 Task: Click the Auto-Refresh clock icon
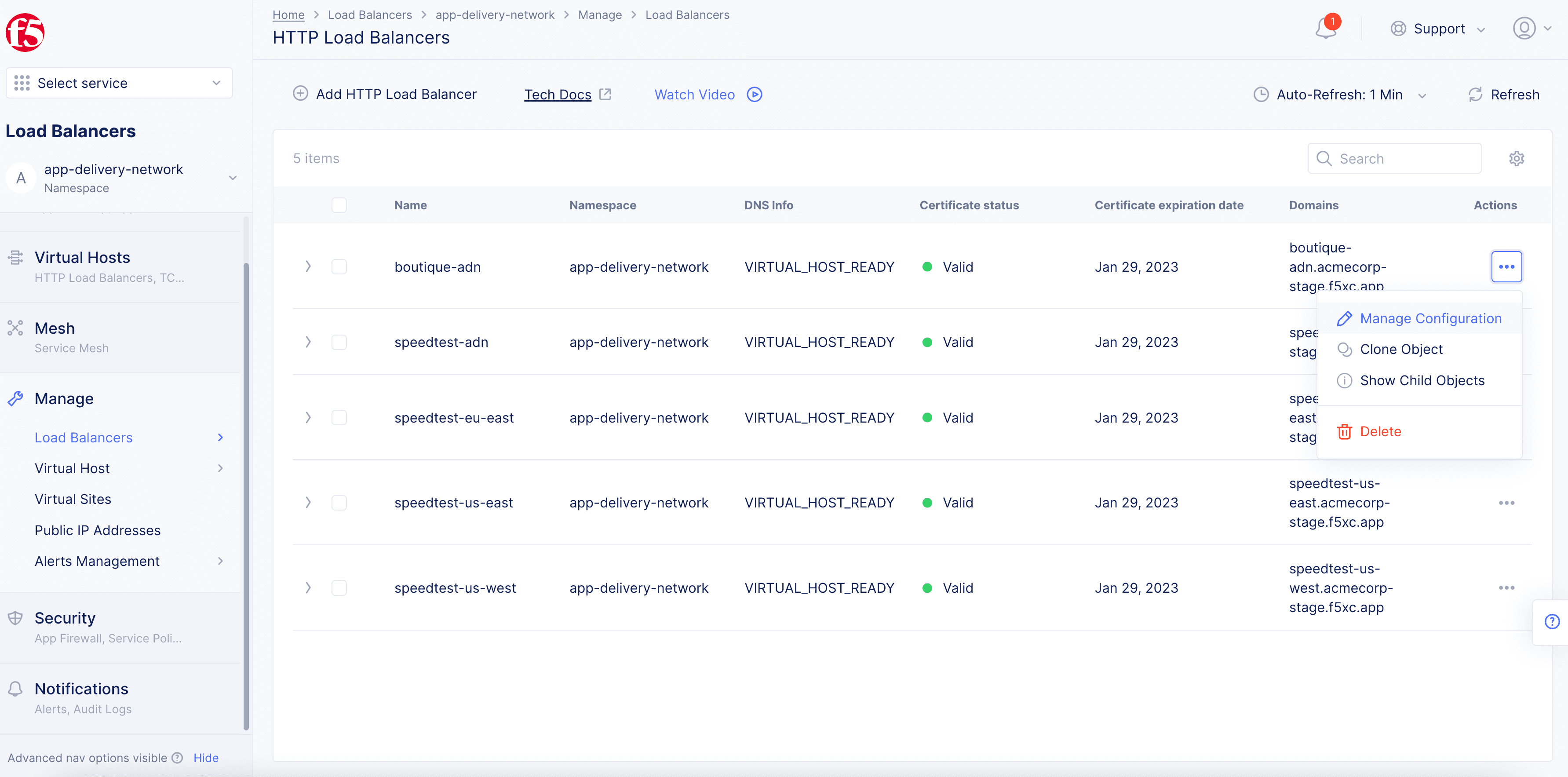click(x=1261, y=95)
